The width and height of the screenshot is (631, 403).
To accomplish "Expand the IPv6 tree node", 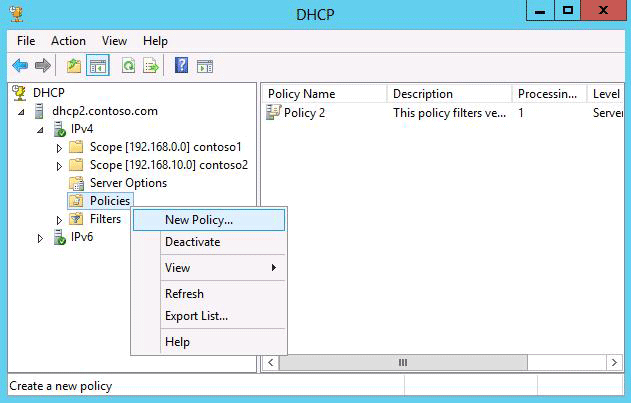I will pos(40,238).
